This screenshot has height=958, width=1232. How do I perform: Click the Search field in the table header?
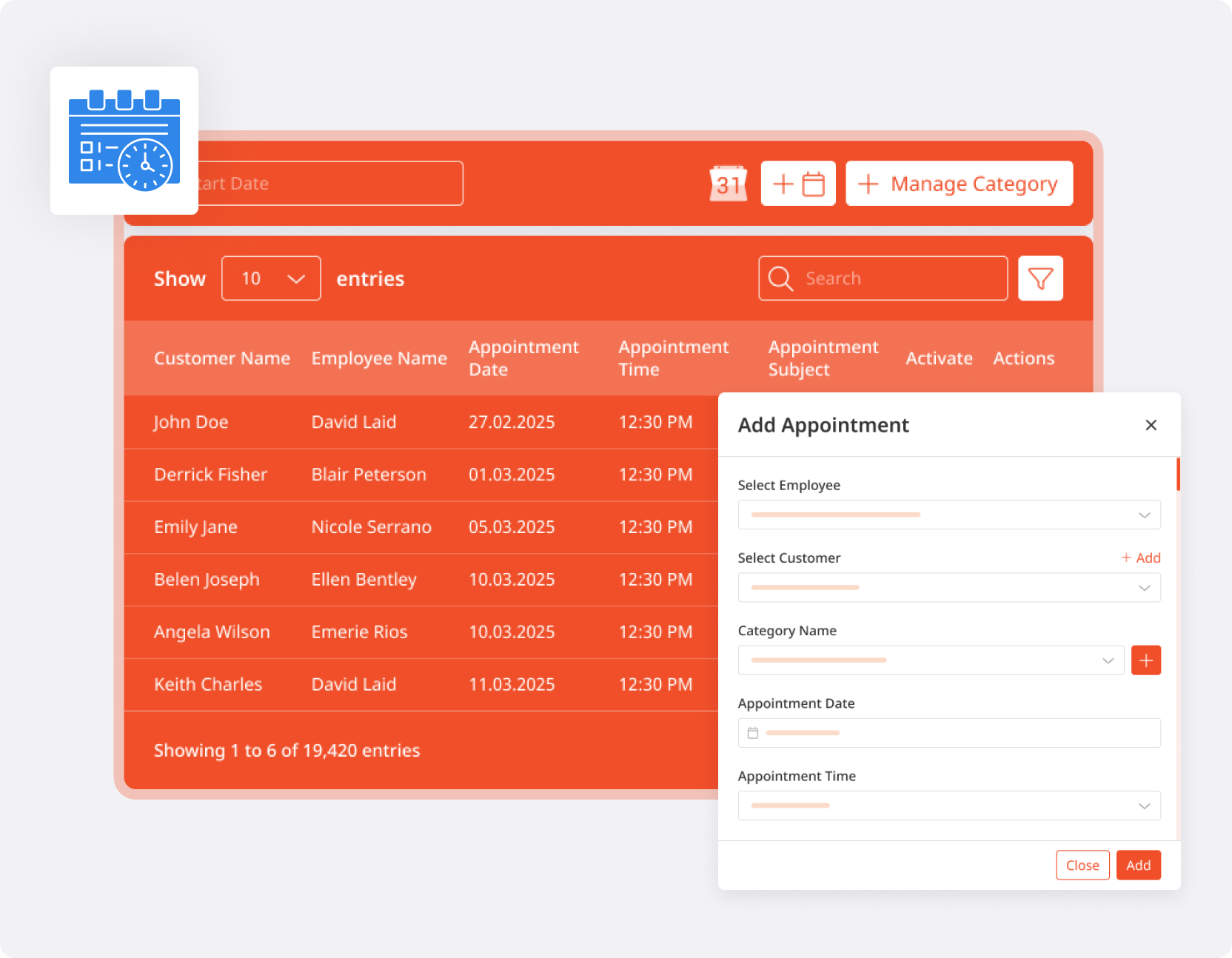click(x=883, y=278)
